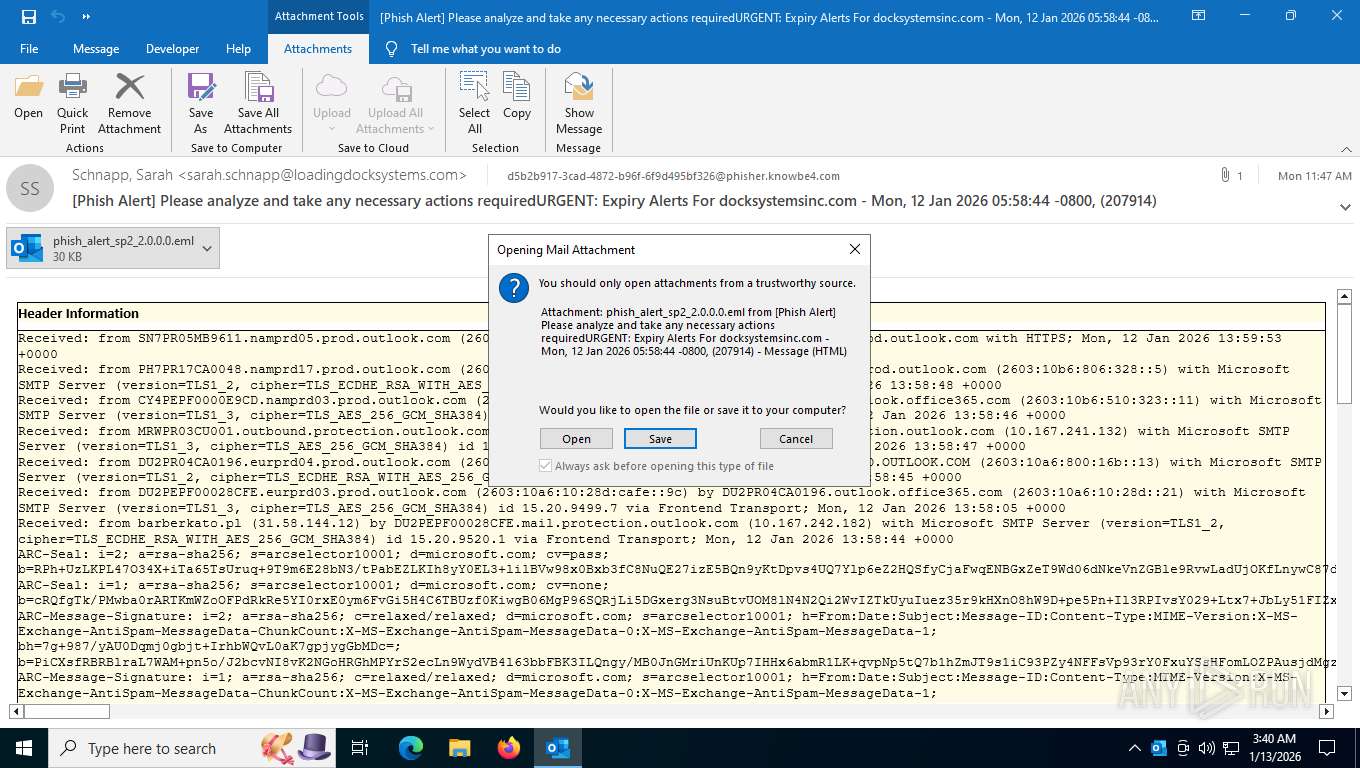The height and width of the screenshot is (768, 1360).
Task: Launch Microsoft Edge from the taskbar
Action: coord(410,748)
